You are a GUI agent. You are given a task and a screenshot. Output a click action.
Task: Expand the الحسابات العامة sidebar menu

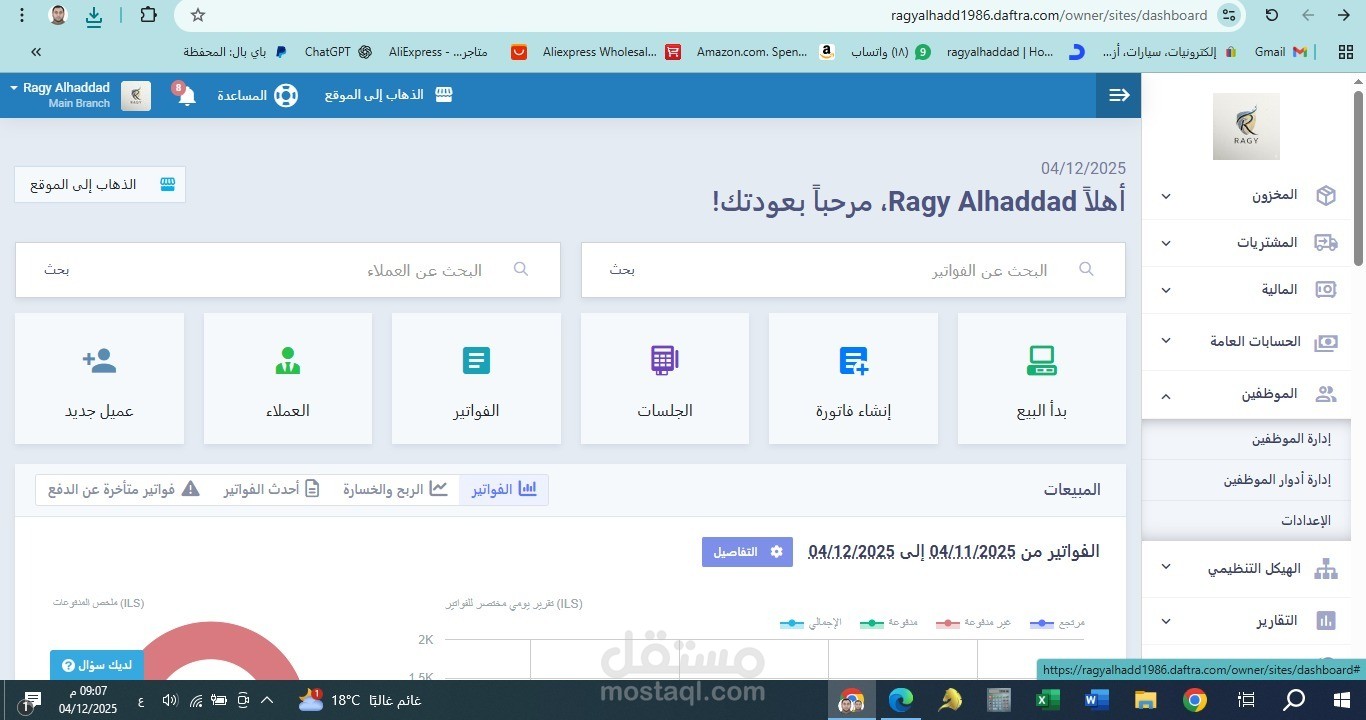pyautogui.click(x=1166, y=341)
